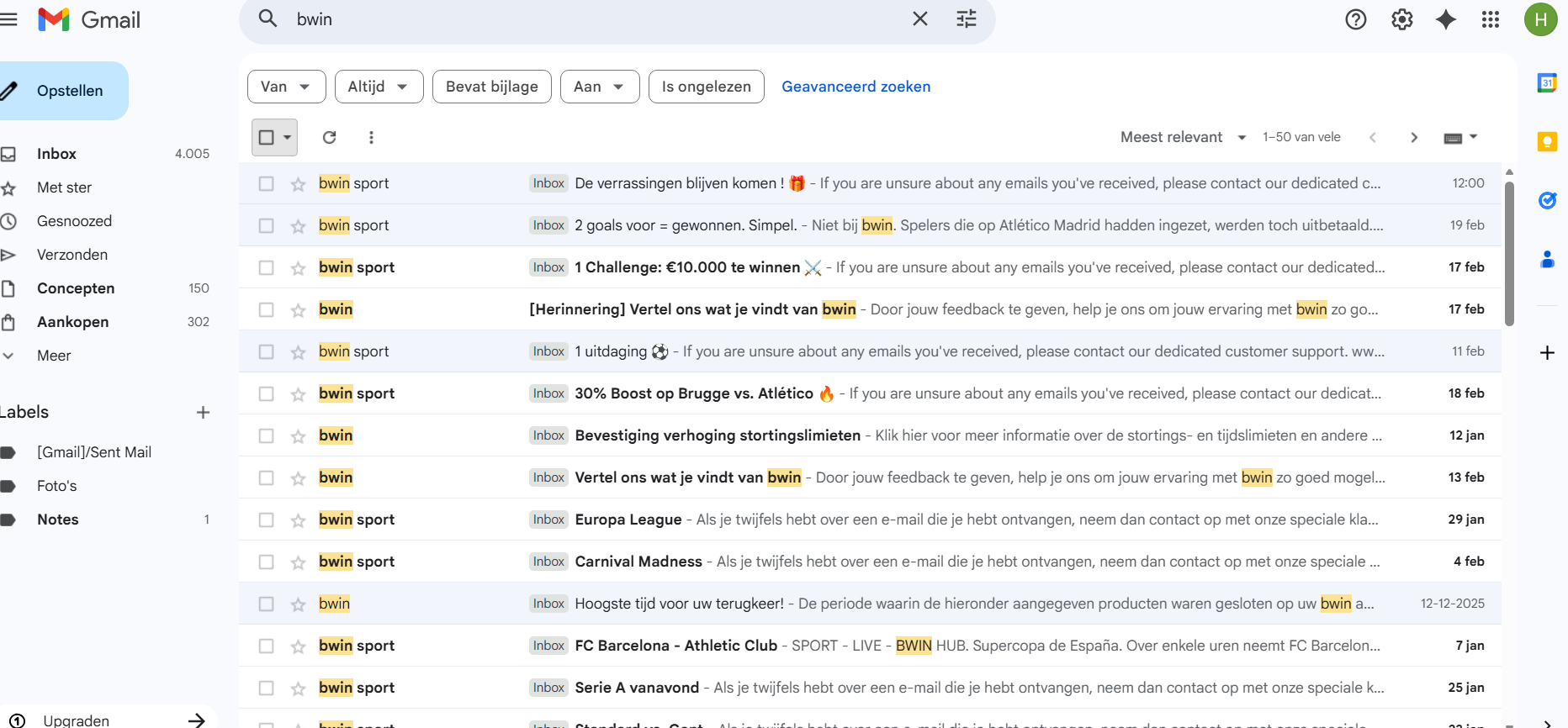The image size is (1568, 728).
Task: Select the 'De verrassingen blijven komen' email checkbox
Action: point(267,183)
